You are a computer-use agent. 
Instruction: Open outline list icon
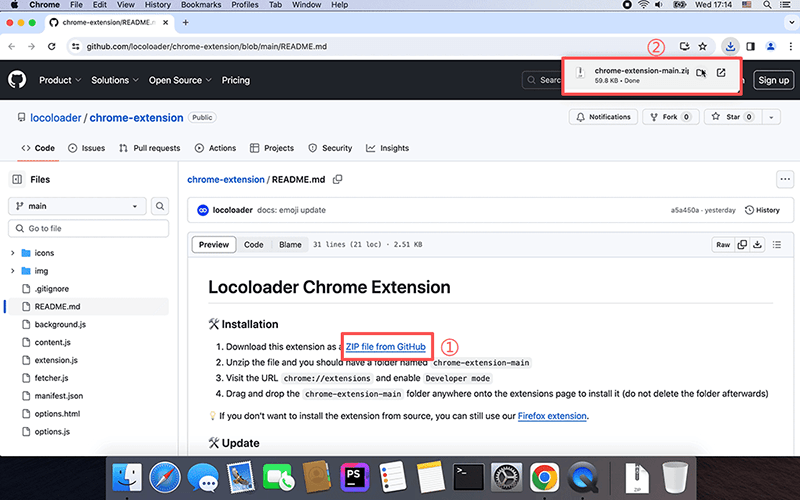click(x=777, y=244)
